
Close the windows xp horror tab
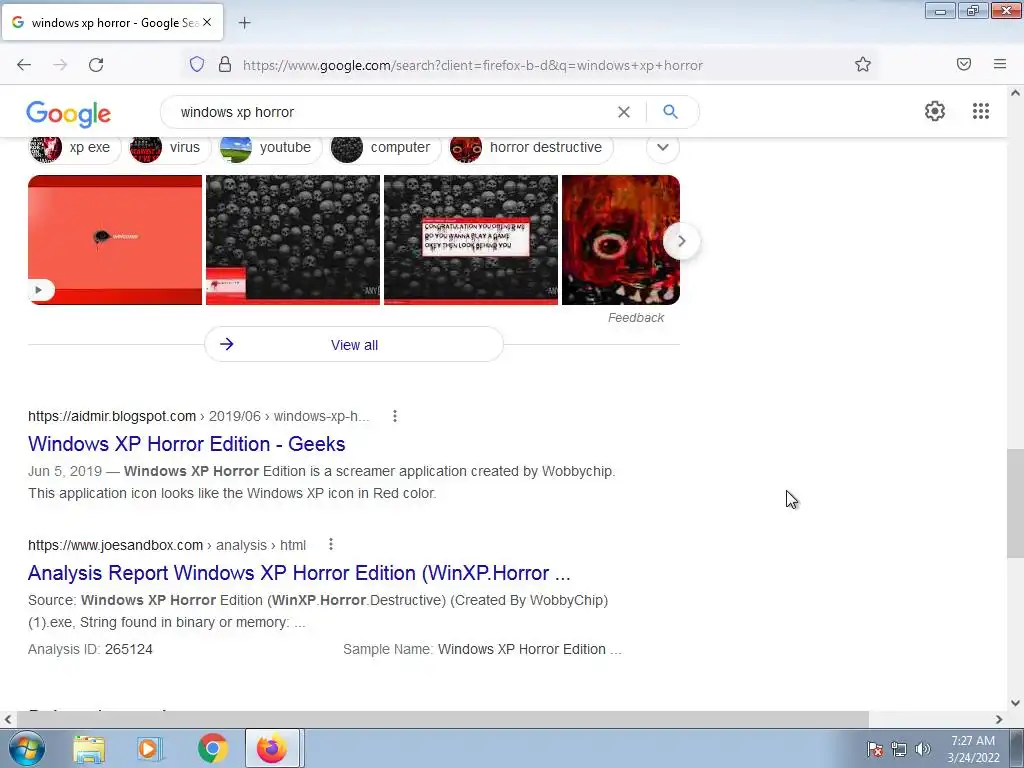point(207,22)
